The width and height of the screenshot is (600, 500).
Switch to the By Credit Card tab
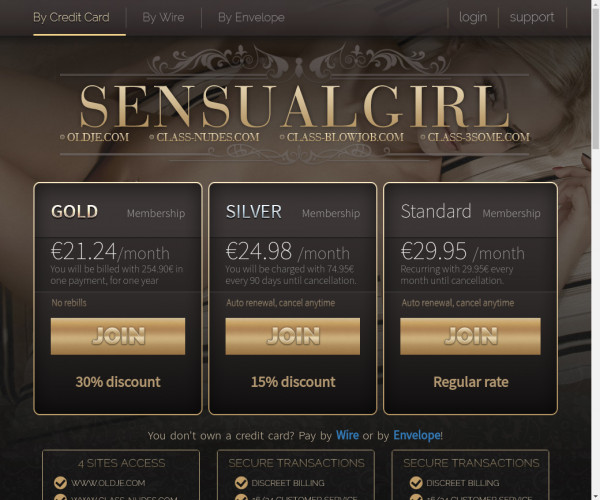pyautogui.click(x=71, y=18)
